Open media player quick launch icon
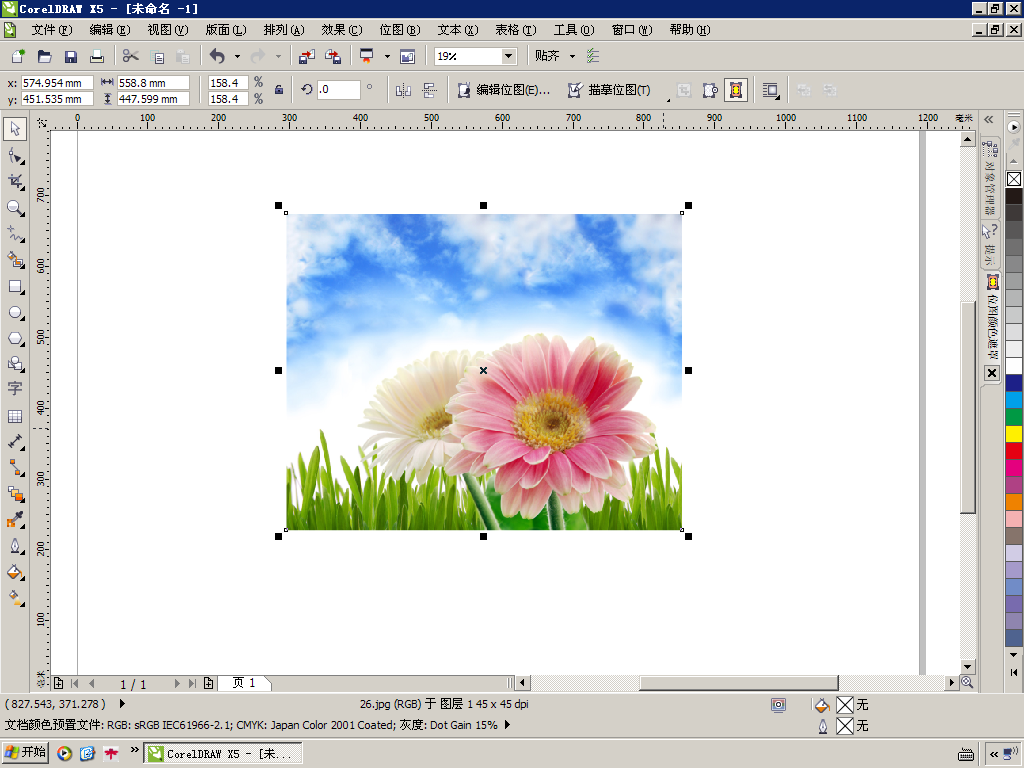 64,754
